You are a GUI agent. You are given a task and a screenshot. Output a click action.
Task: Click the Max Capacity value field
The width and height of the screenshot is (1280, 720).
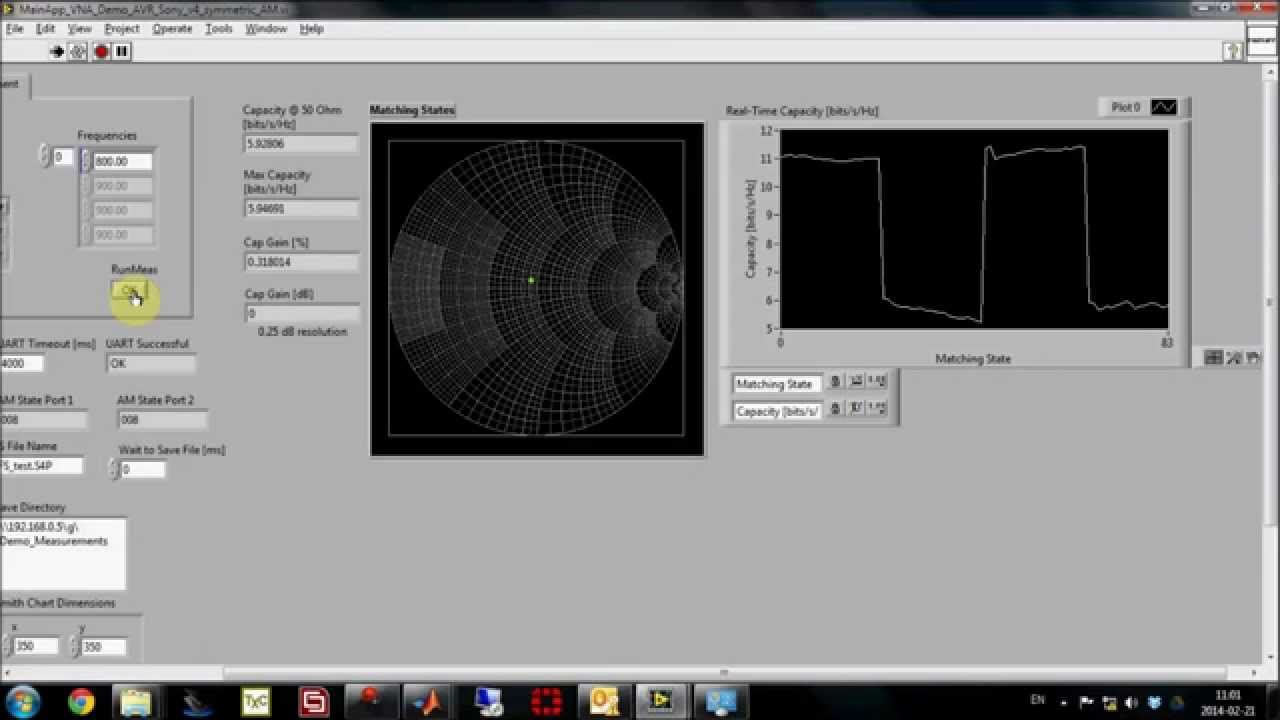point(301,209)
